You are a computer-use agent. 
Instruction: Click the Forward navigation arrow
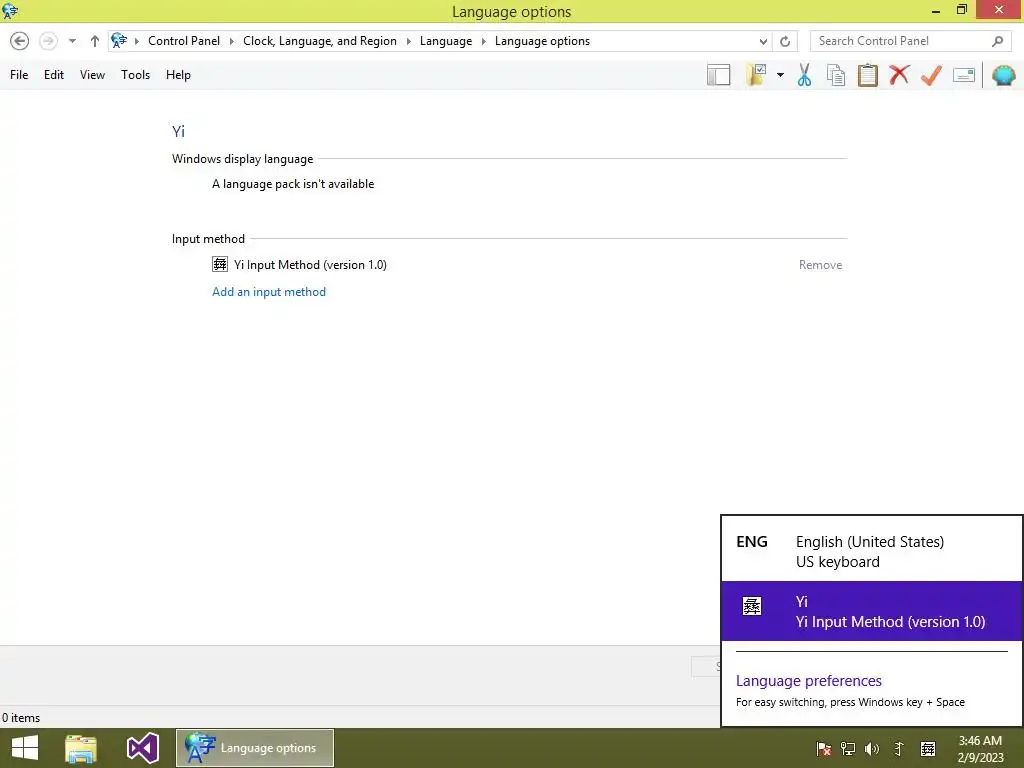(48, 41)
